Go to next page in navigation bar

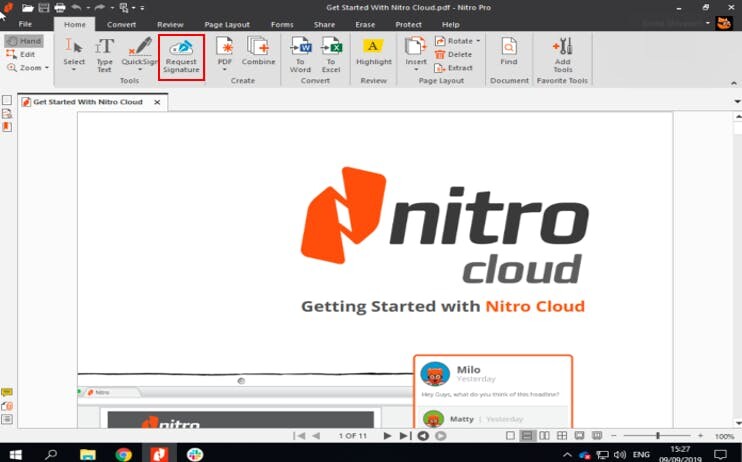387,436
